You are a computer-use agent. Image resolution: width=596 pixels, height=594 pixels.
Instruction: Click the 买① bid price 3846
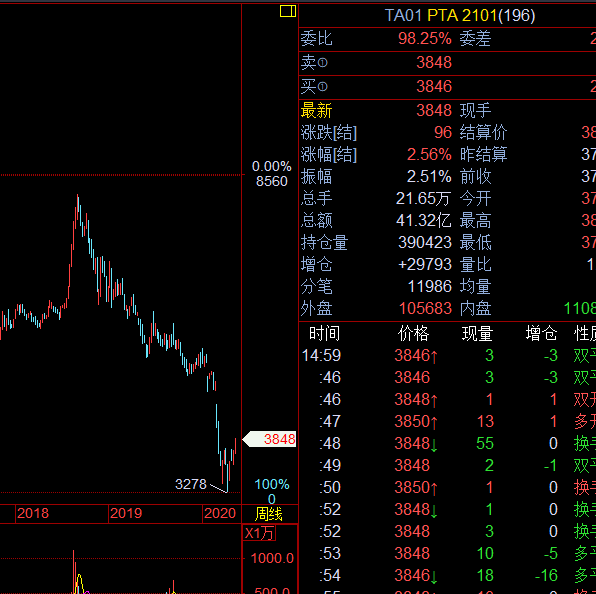coord(434,86)
